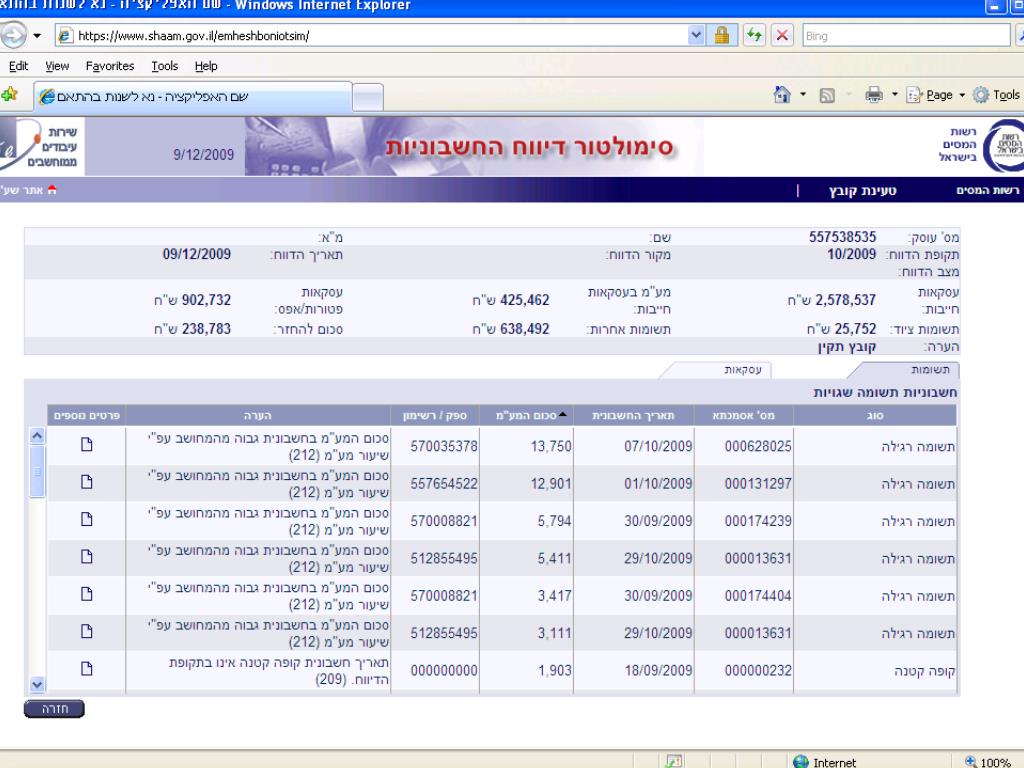Screen dimensions: 1024x768
Task: Click the טעינת קובץ navigation link
Action: click(862, 191)
